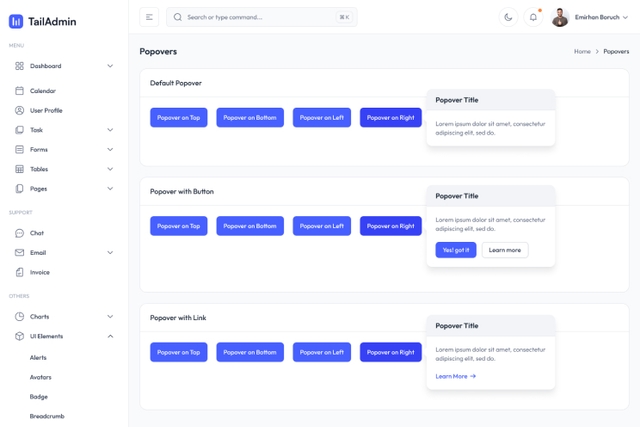Click the Tables icon in sidebar
The image size is (640, 427).
coord(19,169)
